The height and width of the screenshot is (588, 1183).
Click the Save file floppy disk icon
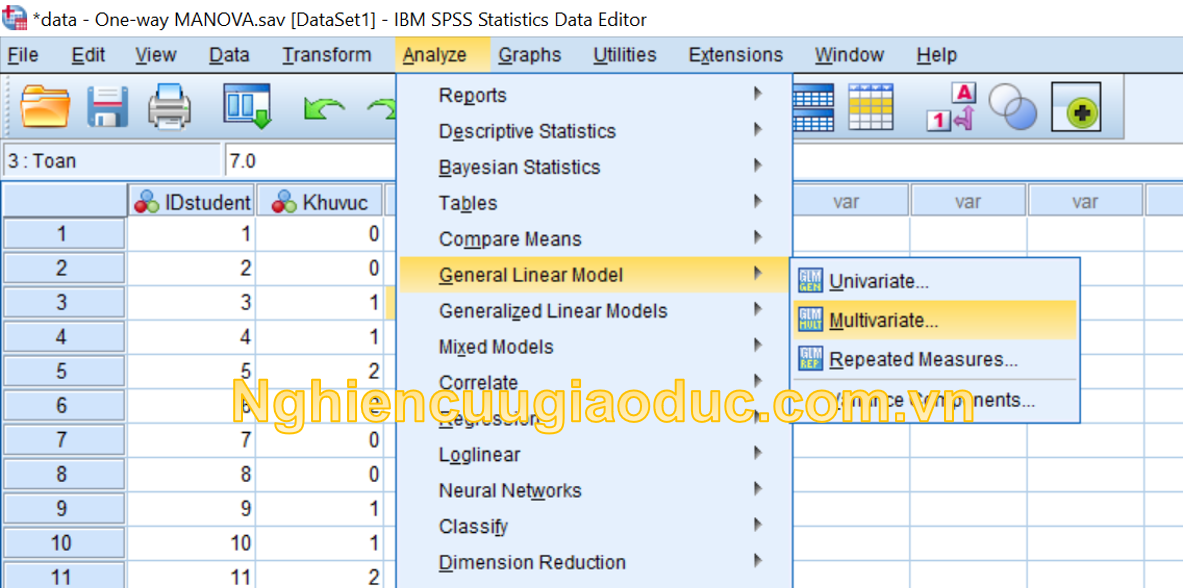[x=107, y=106]
